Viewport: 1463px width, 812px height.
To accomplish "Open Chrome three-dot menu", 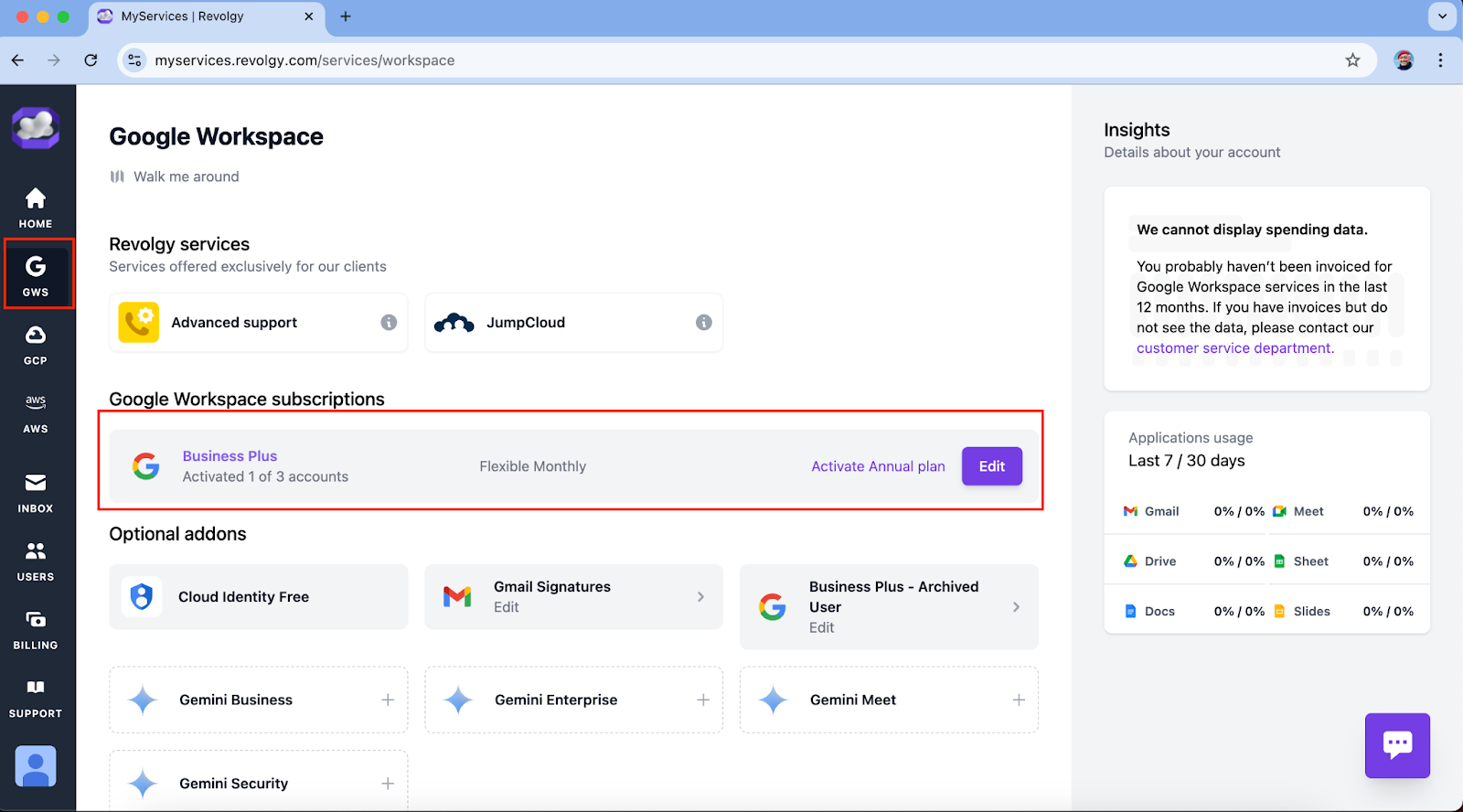I will 1440,60.
